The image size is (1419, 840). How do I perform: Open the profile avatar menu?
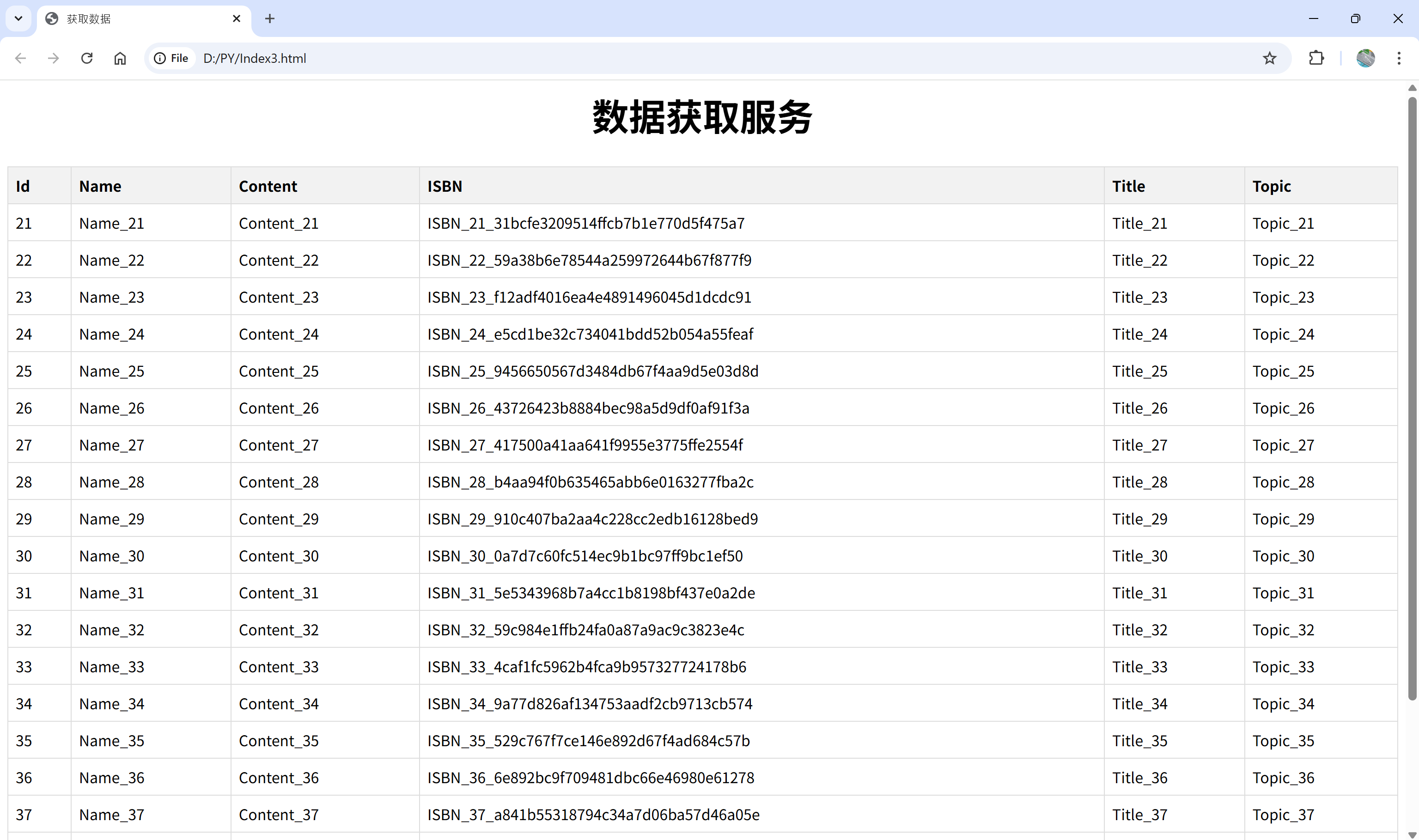point(1365,58)
